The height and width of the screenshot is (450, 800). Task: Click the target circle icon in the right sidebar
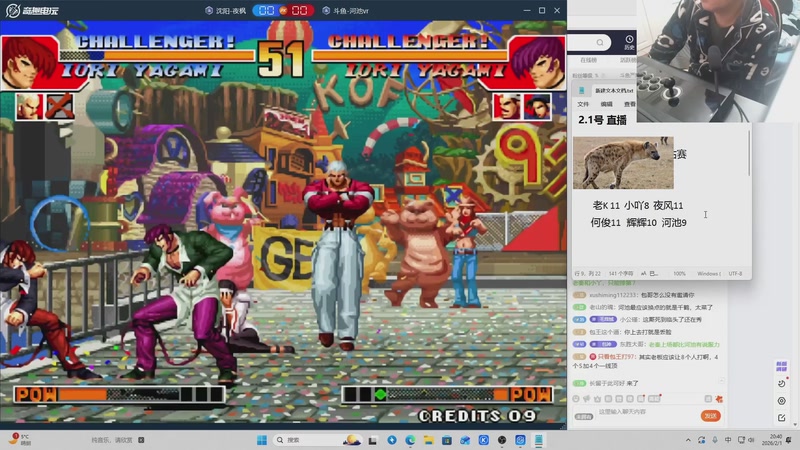point(782,401)
